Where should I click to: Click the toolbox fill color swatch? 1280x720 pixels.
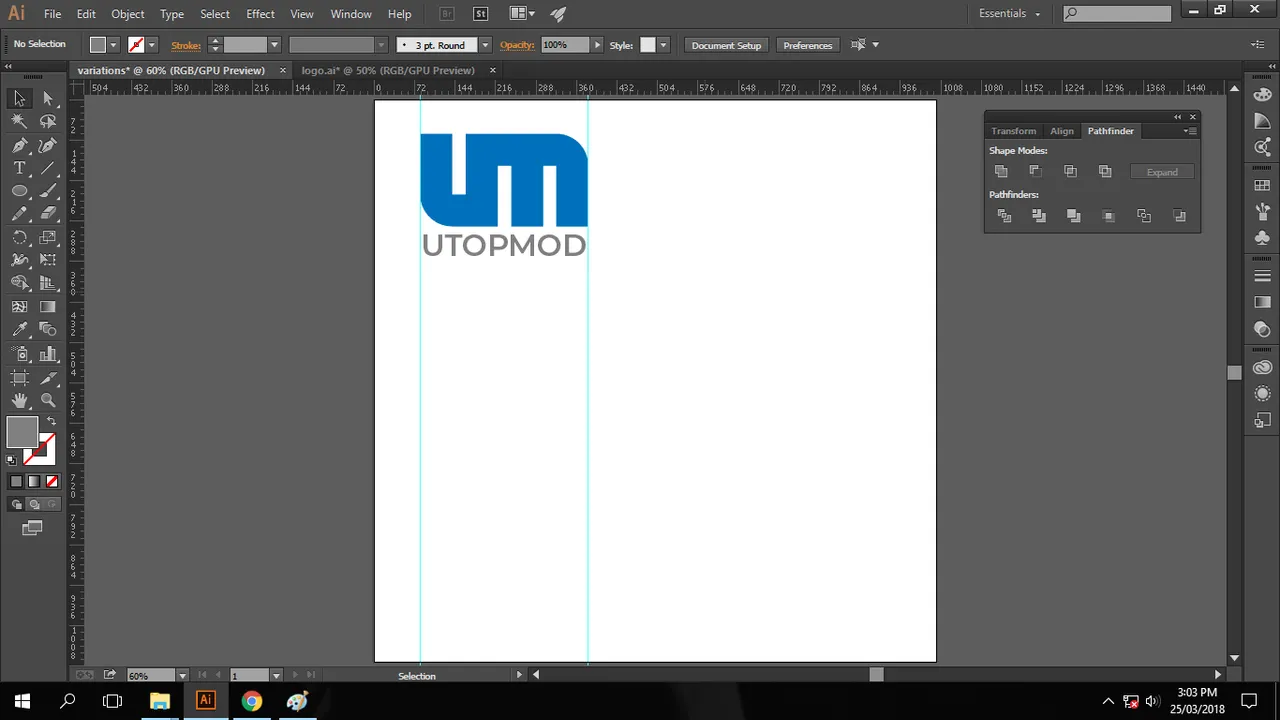click(x=22, y=433)
